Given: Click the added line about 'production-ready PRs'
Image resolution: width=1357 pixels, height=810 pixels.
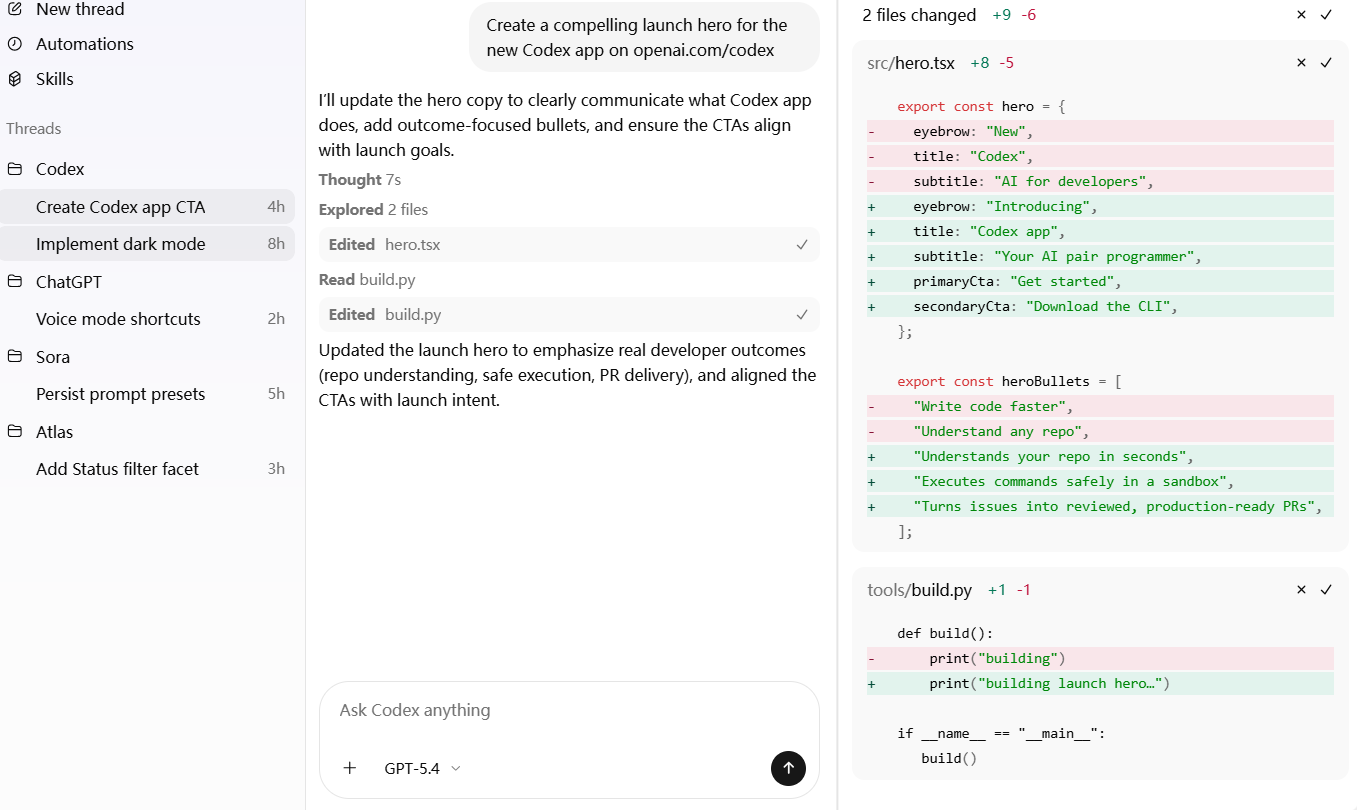Looking at the screenshot, I should 1100,506.
